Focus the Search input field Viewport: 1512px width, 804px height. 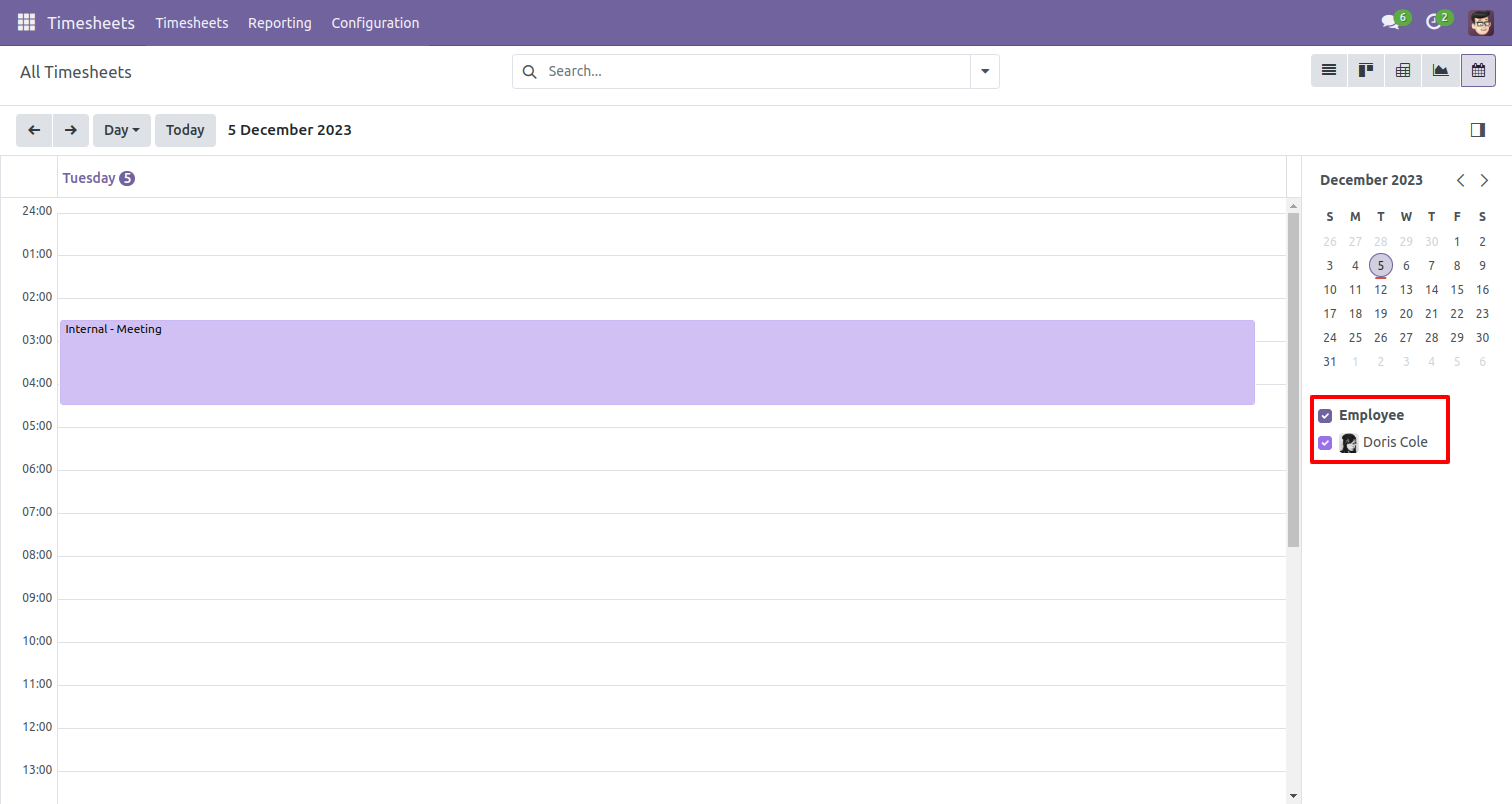[x=755, y=72]
